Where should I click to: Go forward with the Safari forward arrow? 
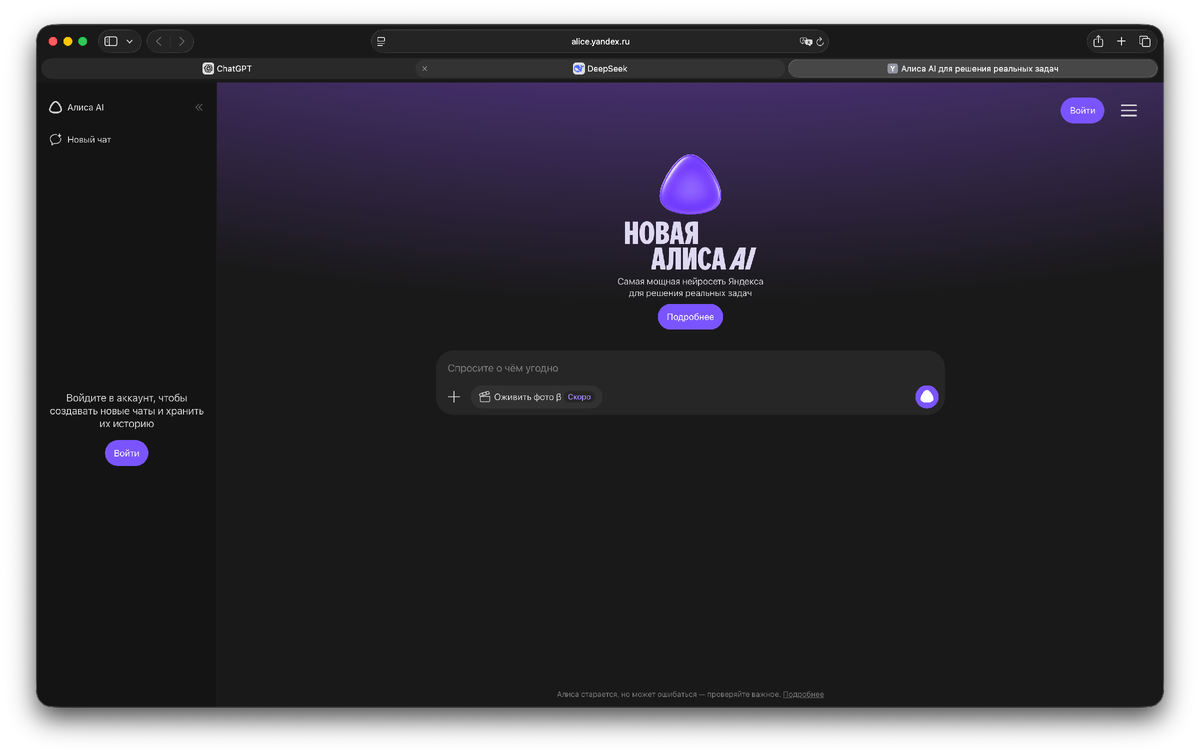pyautogui.click(x=182, y=41)
